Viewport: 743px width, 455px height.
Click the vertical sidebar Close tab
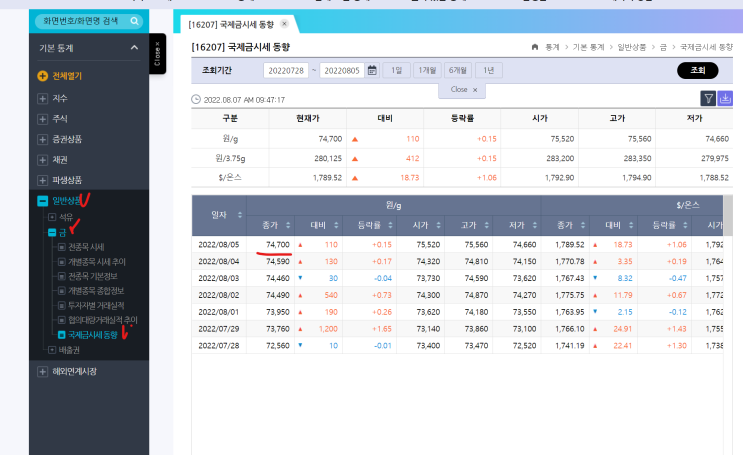pos(157,54)
